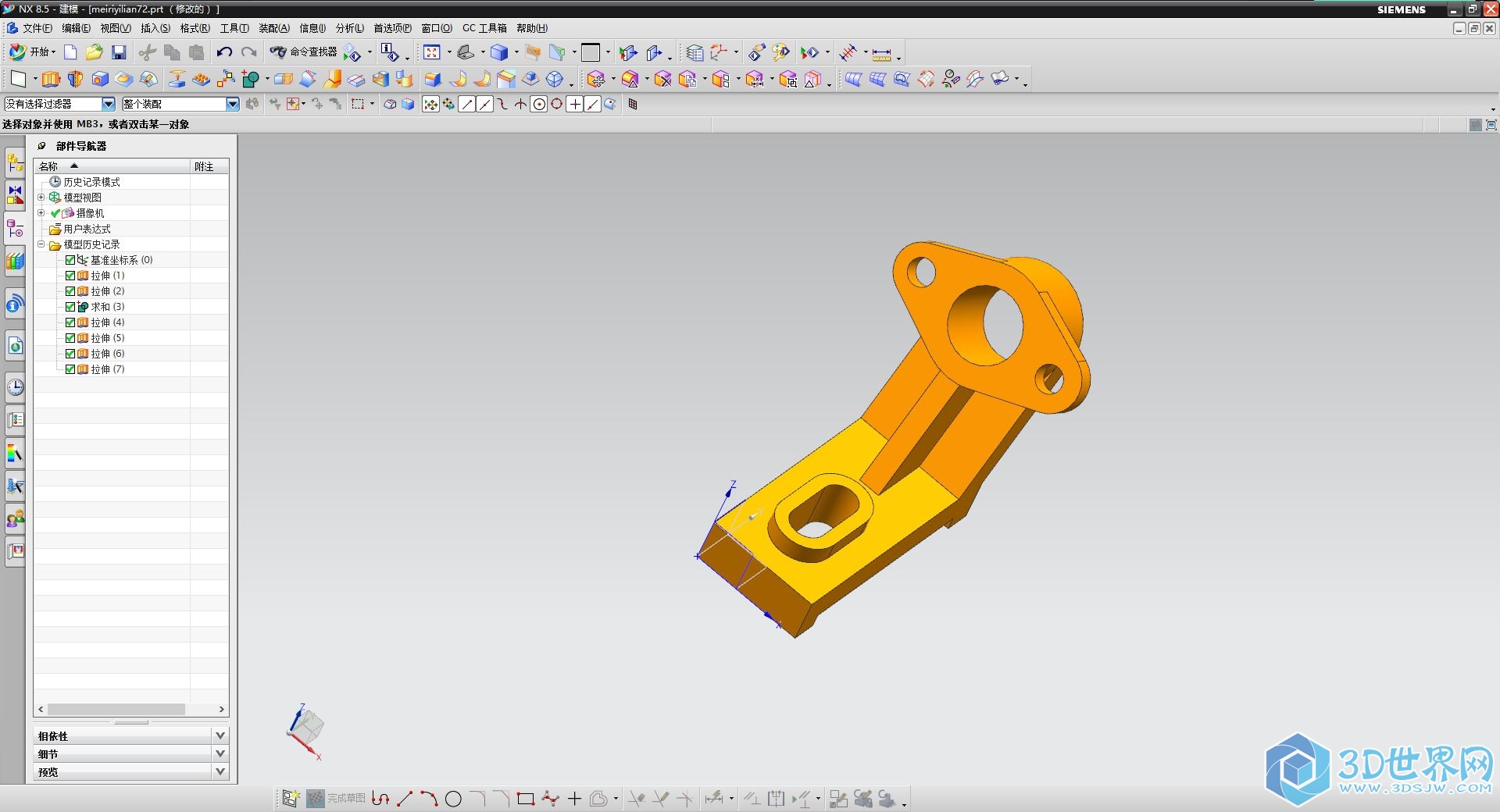Toggle checkbox for 拉伸 (7) feature
Screen dimensions: 1500x812
(70, 369)
